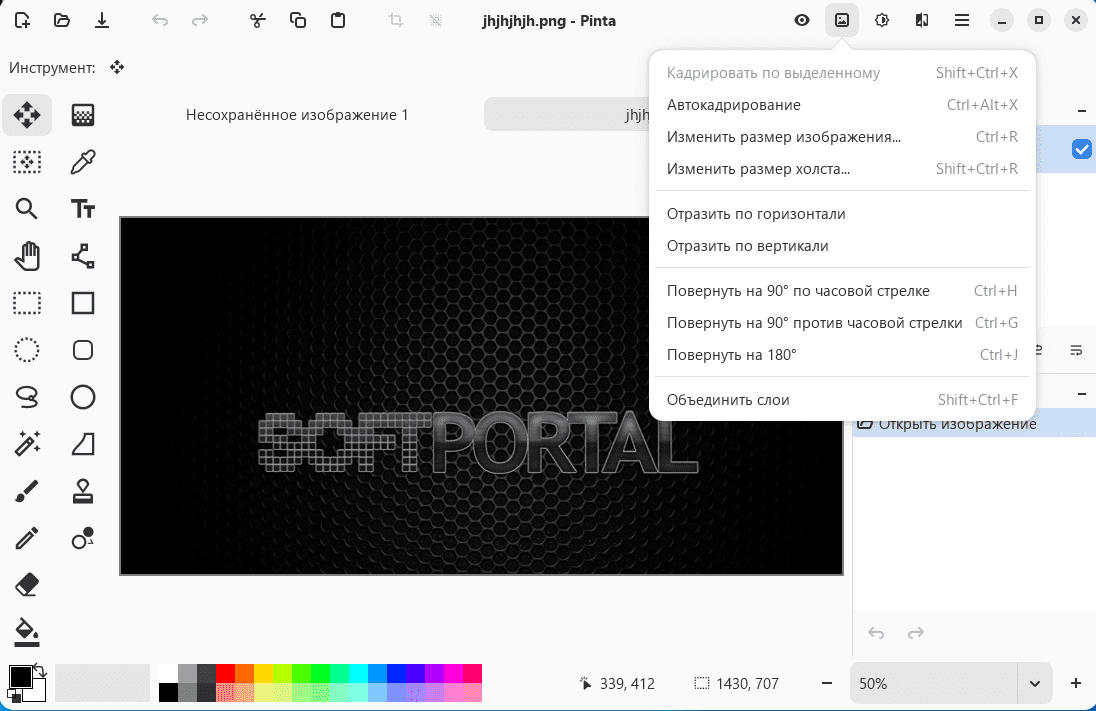Zoom in with plus button

pyautogui.click(x=1076, y=684)
